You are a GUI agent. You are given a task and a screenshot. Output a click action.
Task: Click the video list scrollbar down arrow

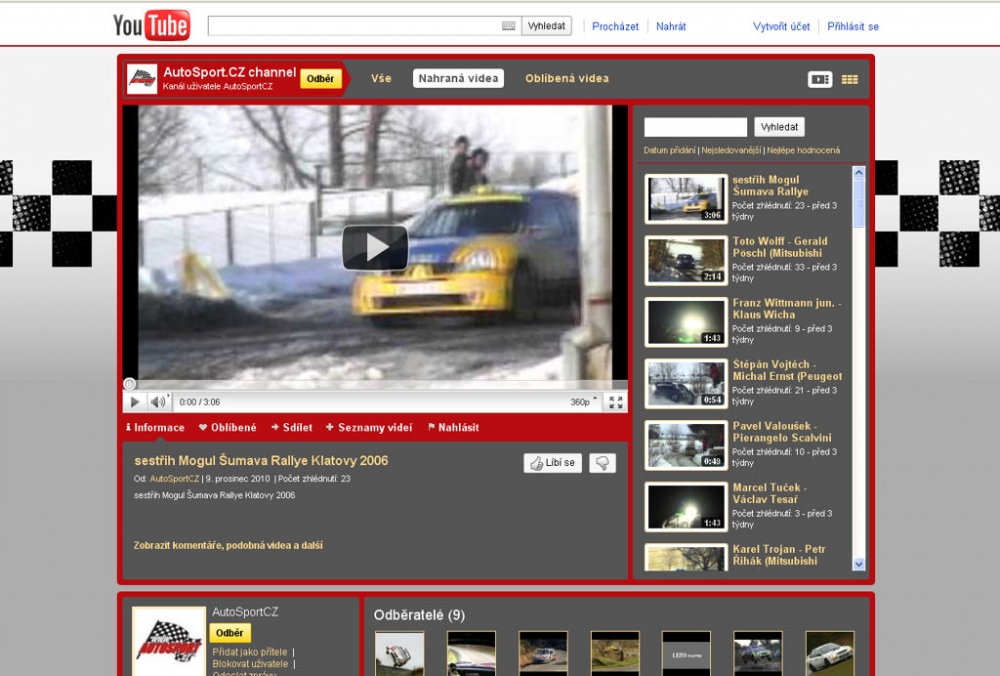[x=858, y=564]
